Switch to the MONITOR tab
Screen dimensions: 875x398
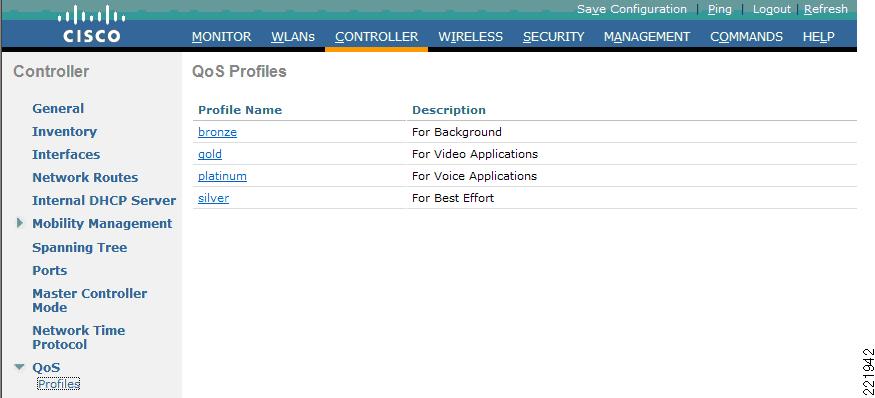[222, 37]
